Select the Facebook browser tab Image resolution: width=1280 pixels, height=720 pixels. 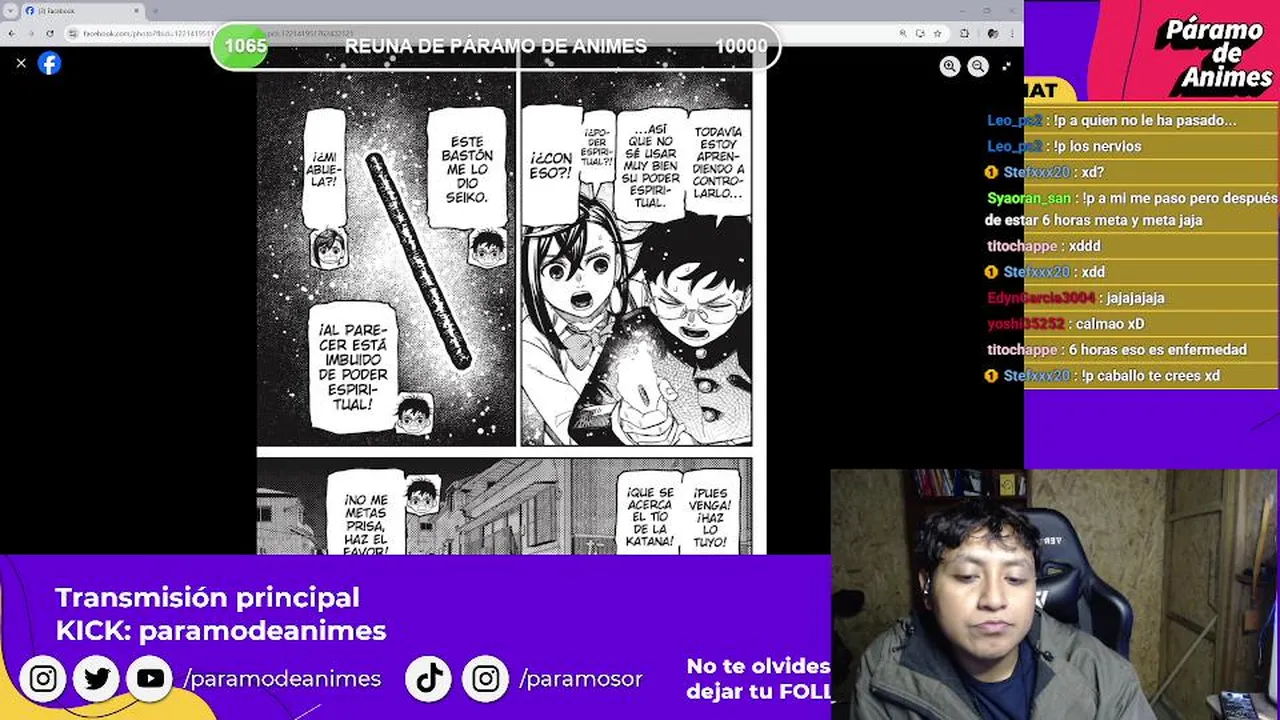click(83, 11)
